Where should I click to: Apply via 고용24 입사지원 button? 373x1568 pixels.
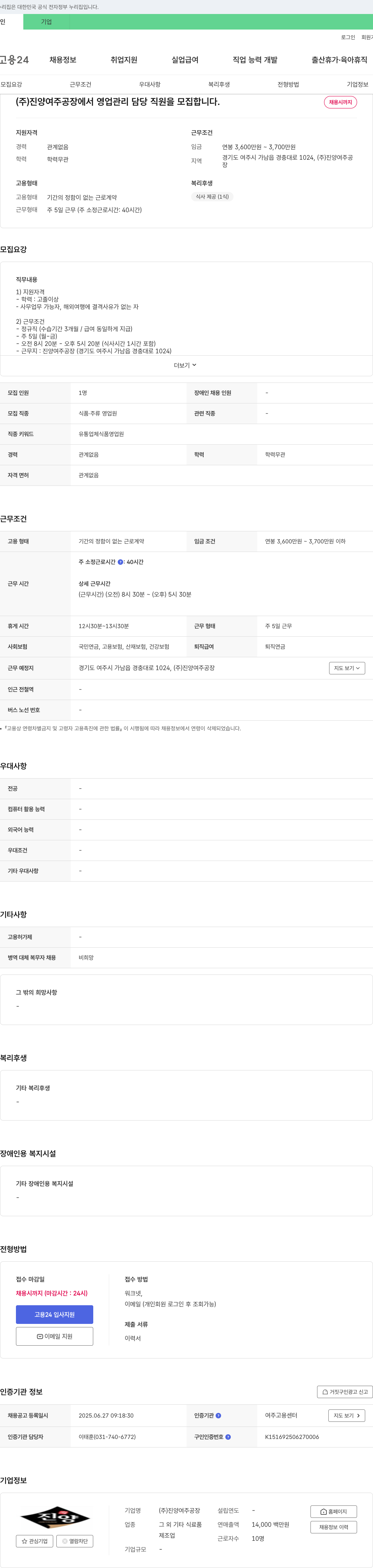[x=54, y=1314]
